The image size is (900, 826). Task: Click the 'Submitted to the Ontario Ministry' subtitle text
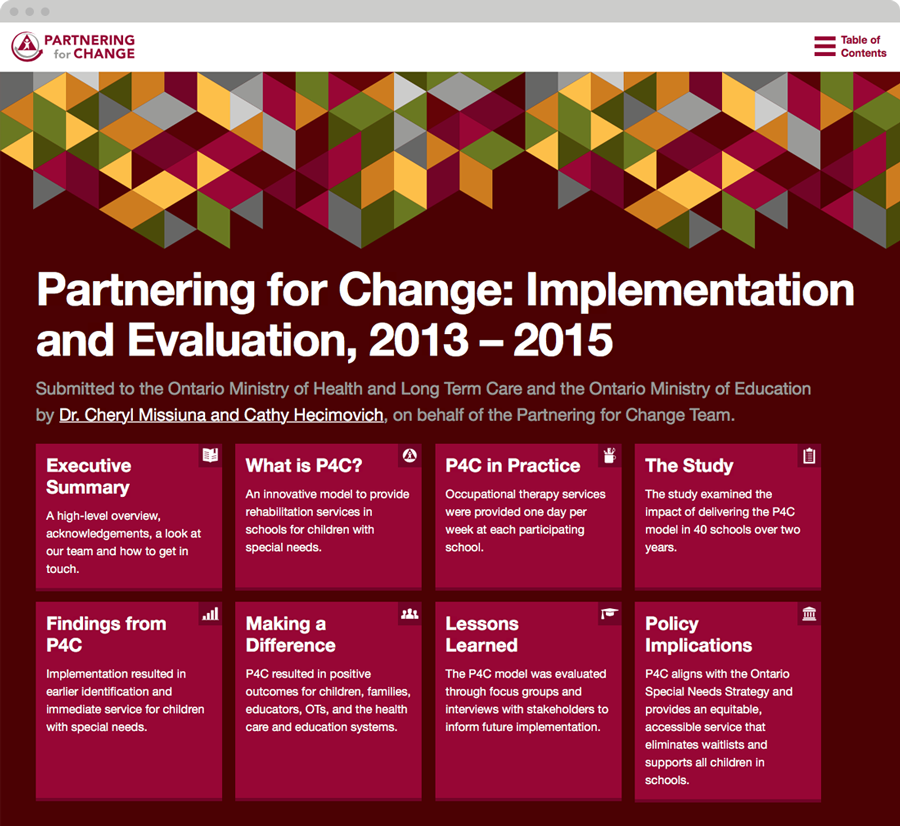423,402
